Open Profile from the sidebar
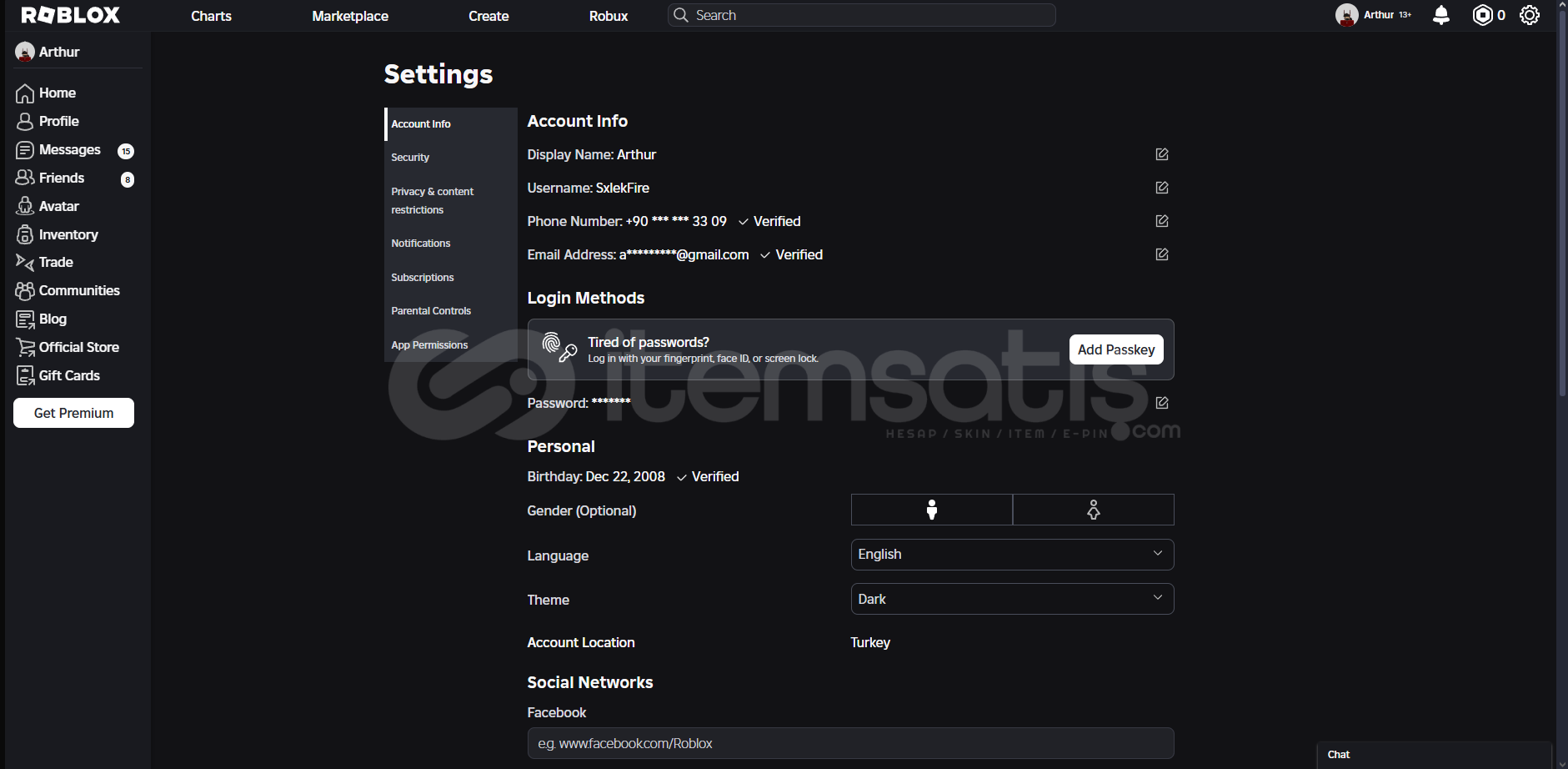The image size is (1568, 769). click(48, 121)
